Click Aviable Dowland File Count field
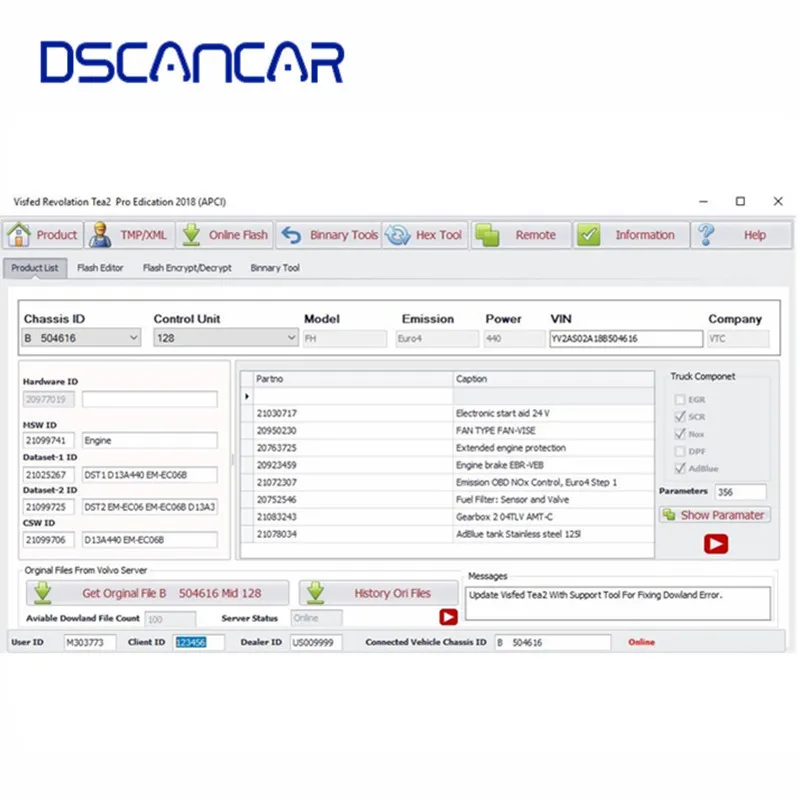This screenshot has width=800, height=800. pos(170,619)
